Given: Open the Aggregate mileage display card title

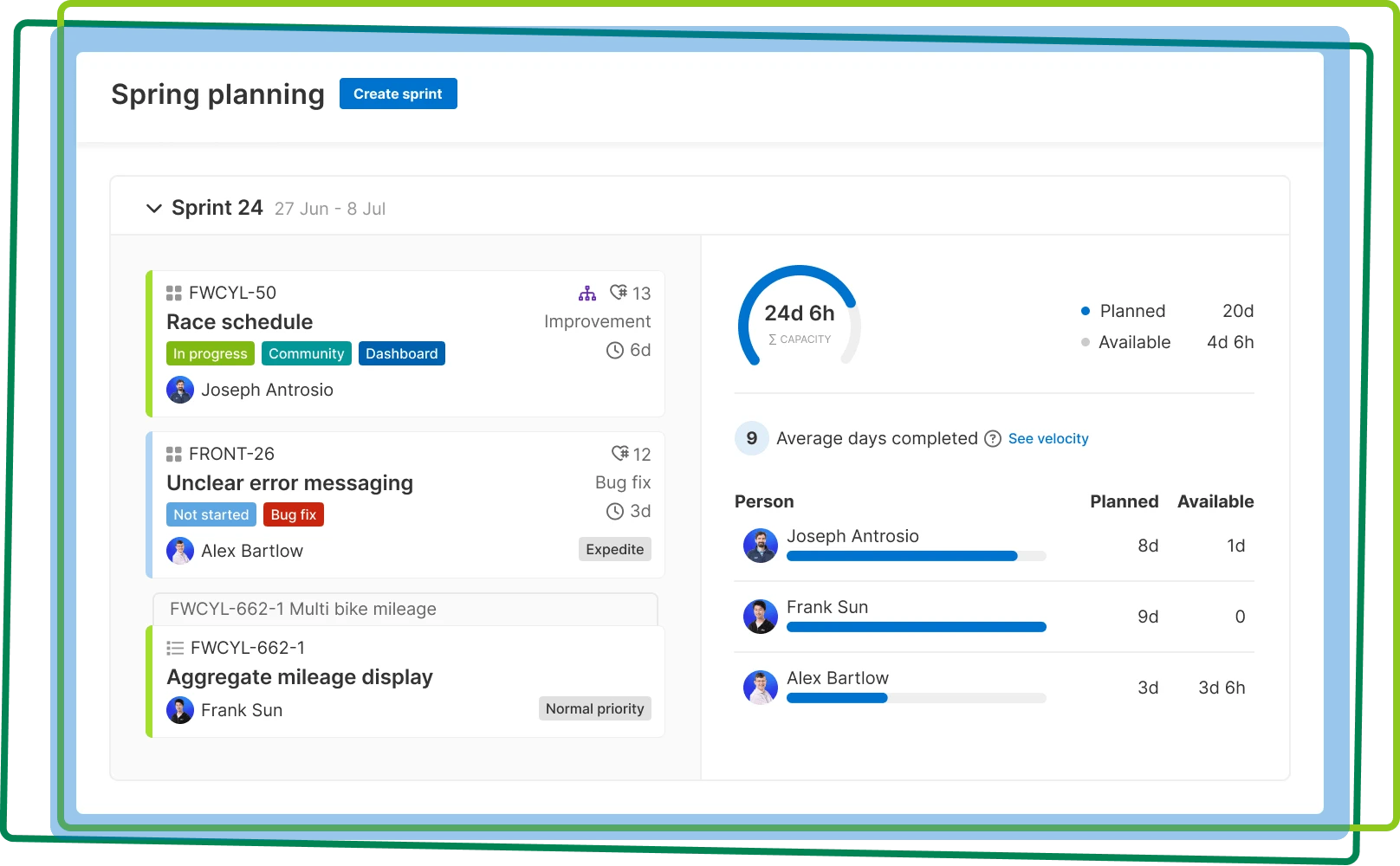Looking at the screenshot, I should [300, 677].
